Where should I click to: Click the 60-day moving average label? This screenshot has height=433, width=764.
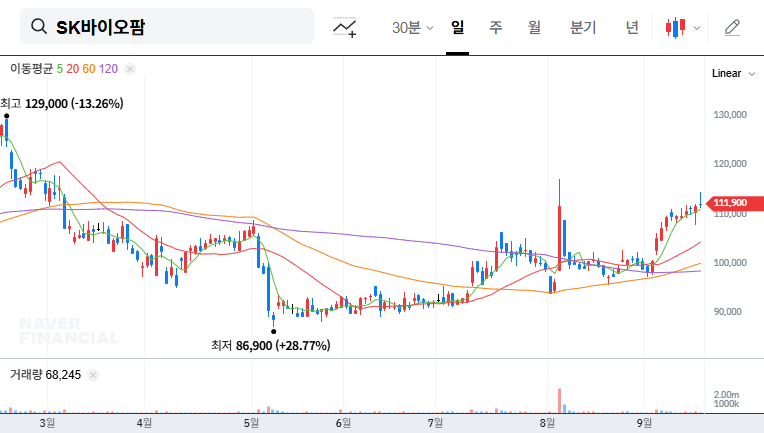pyautogui.click(x=89, y=69)
